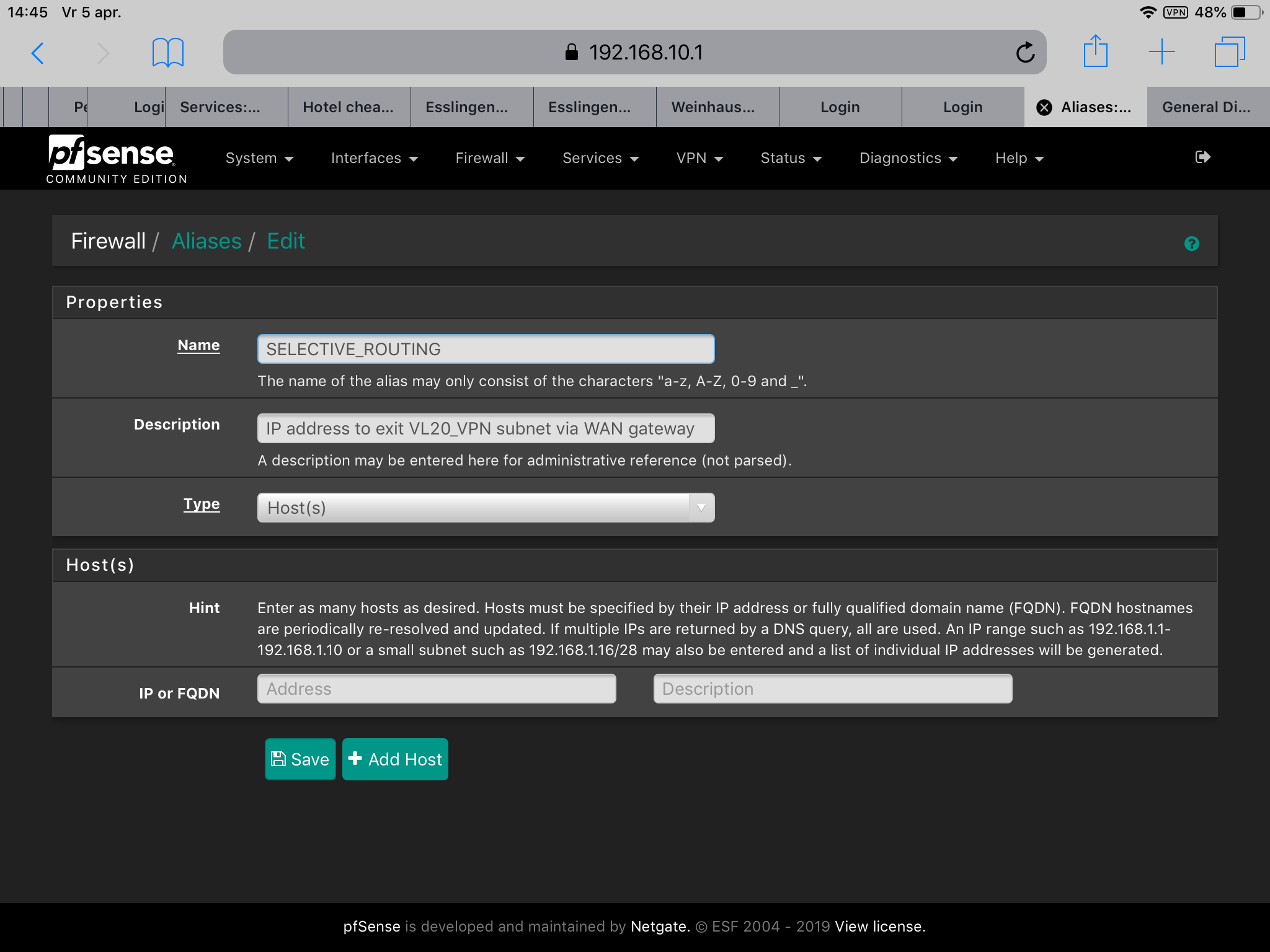Screen dimensions: 1270x952
Task: Tap the Safari back arrow
Action: (x=38, y=53)
